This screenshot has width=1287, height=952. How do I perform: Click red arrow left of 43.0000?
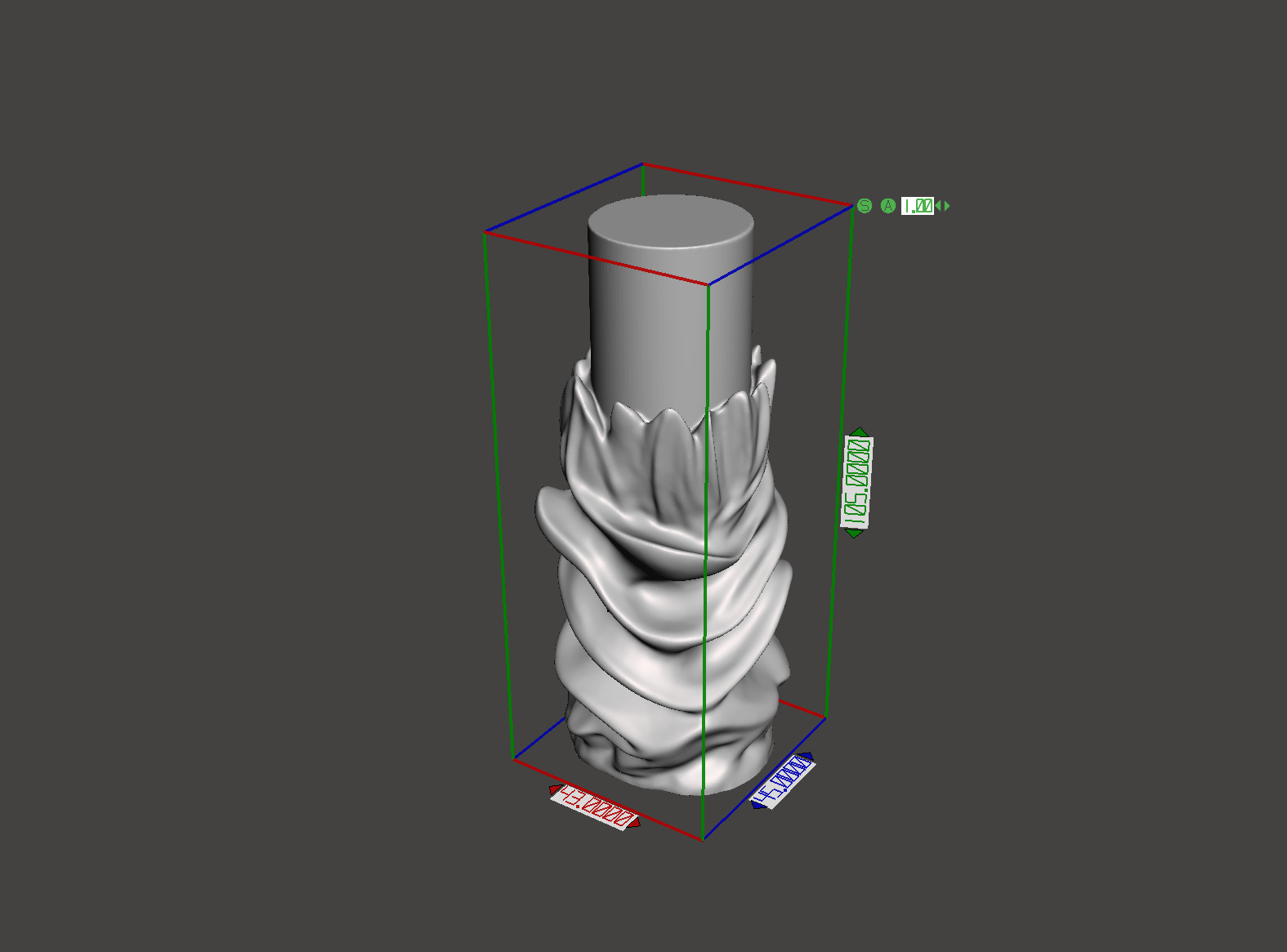click(555, 789)
